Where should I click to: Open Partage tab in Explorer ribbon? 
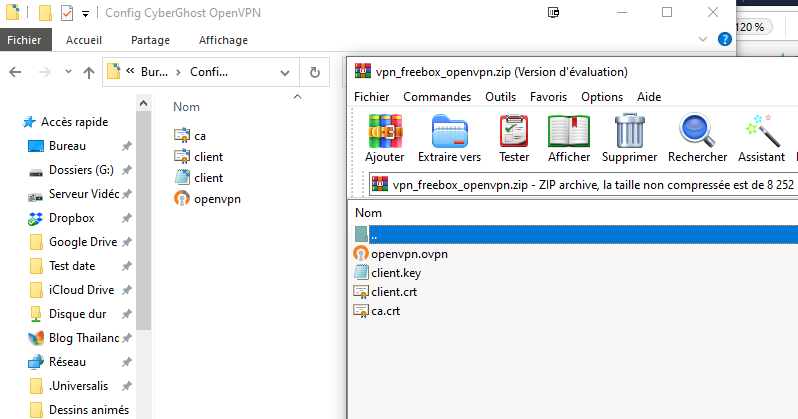click(150, 40)
